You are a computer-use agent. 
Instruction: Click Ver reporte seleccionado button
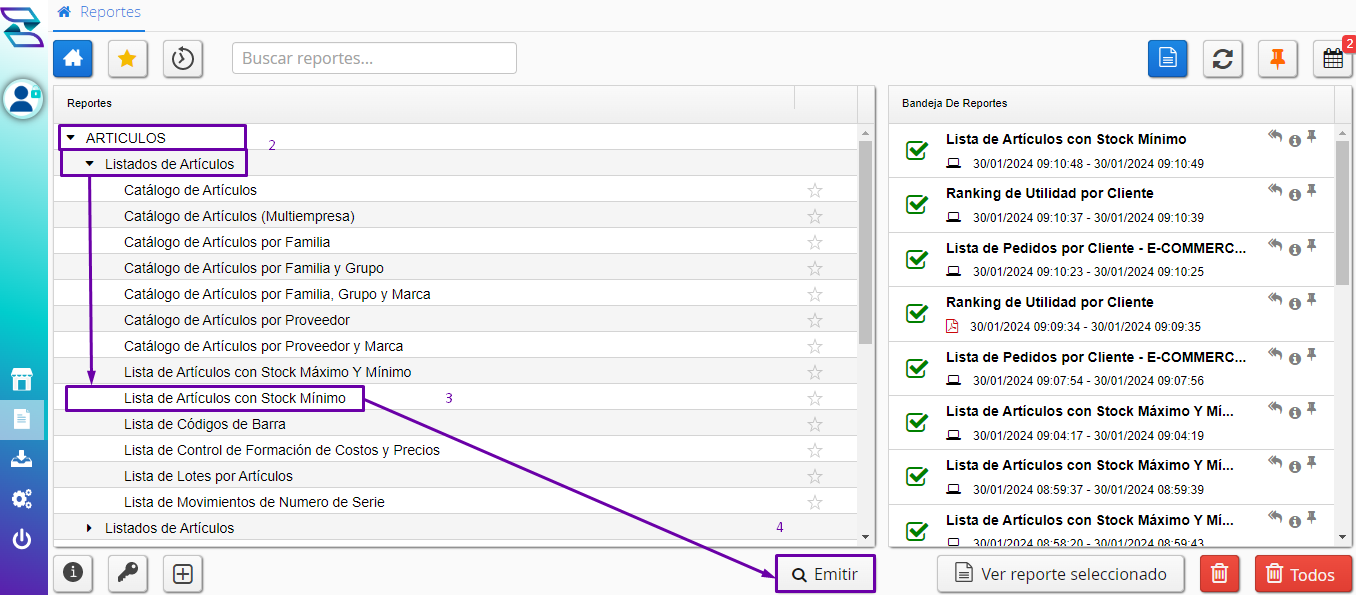pos(1060,574)
